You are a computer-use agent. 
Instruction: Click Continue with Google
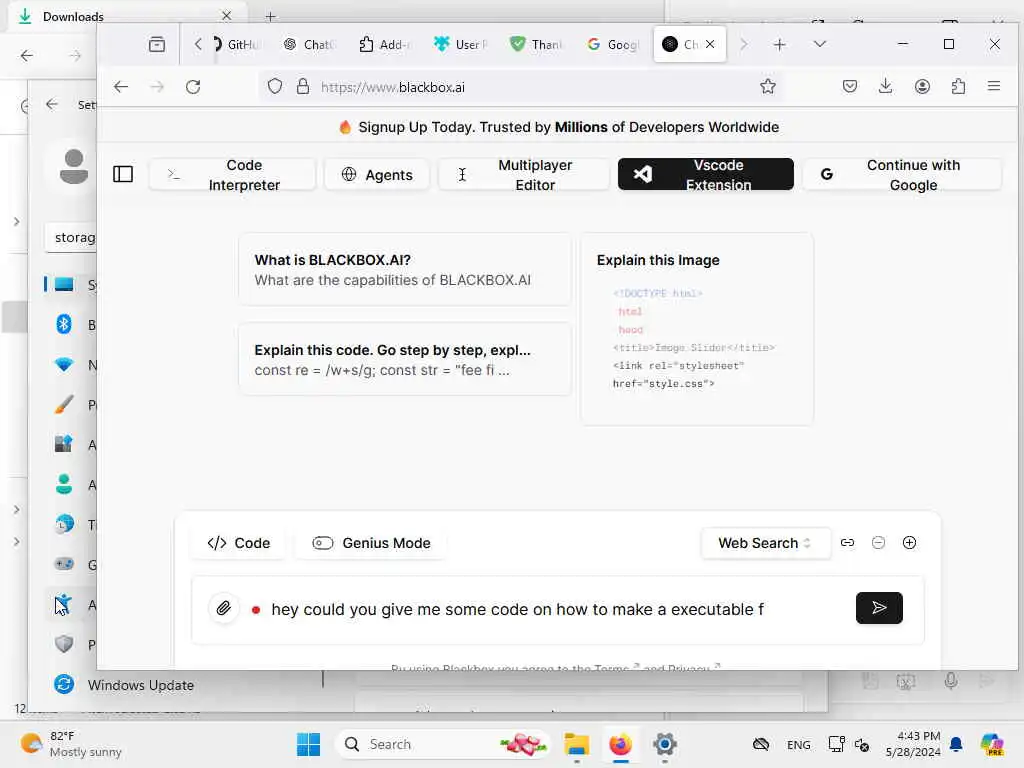[x=901, y=174]
